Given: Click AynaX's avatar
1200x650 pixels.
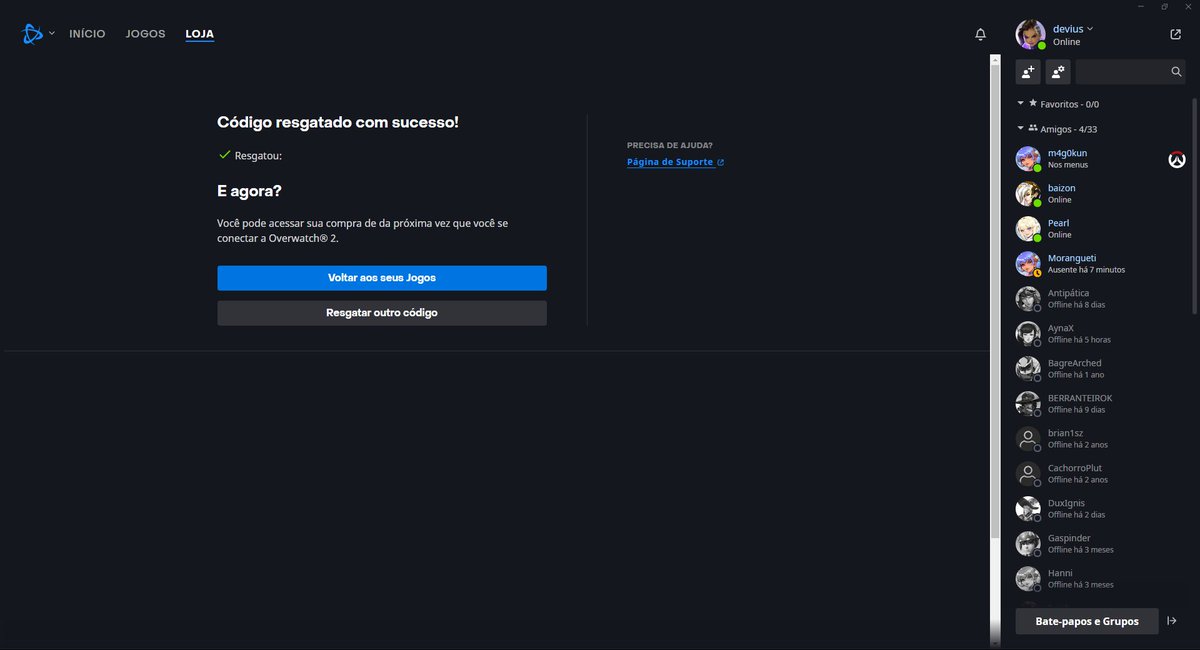Looking at the screenshot, I should coord(1028,334).
